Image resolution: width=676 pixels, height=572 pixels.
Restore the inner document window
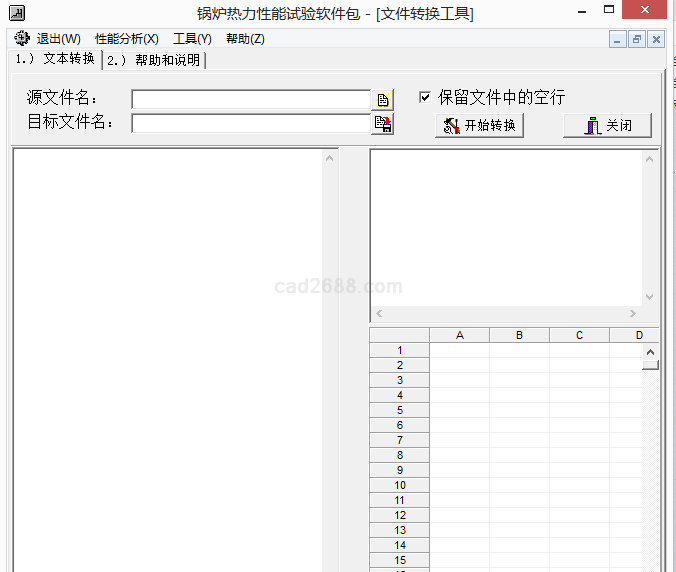click(637, 40)
